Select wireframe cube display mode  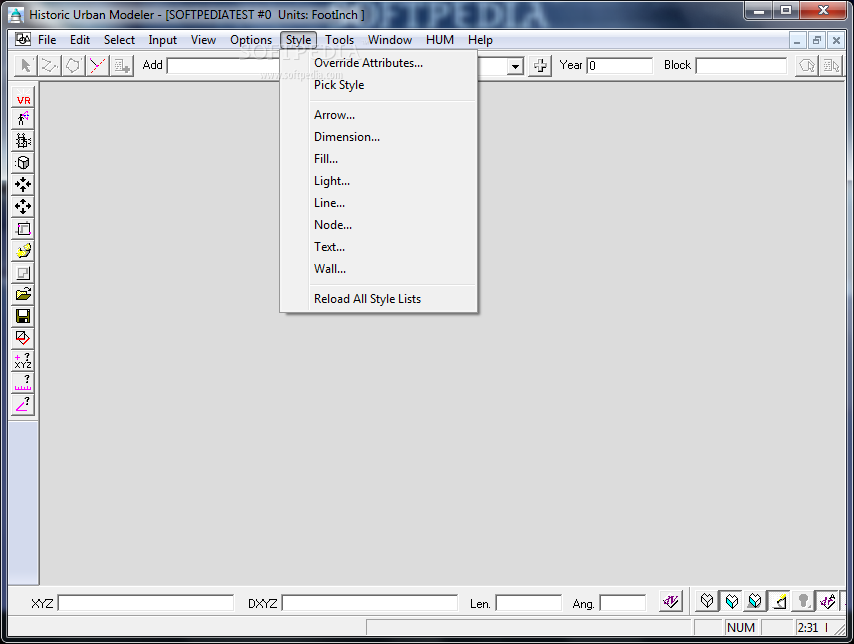point(707,602)
